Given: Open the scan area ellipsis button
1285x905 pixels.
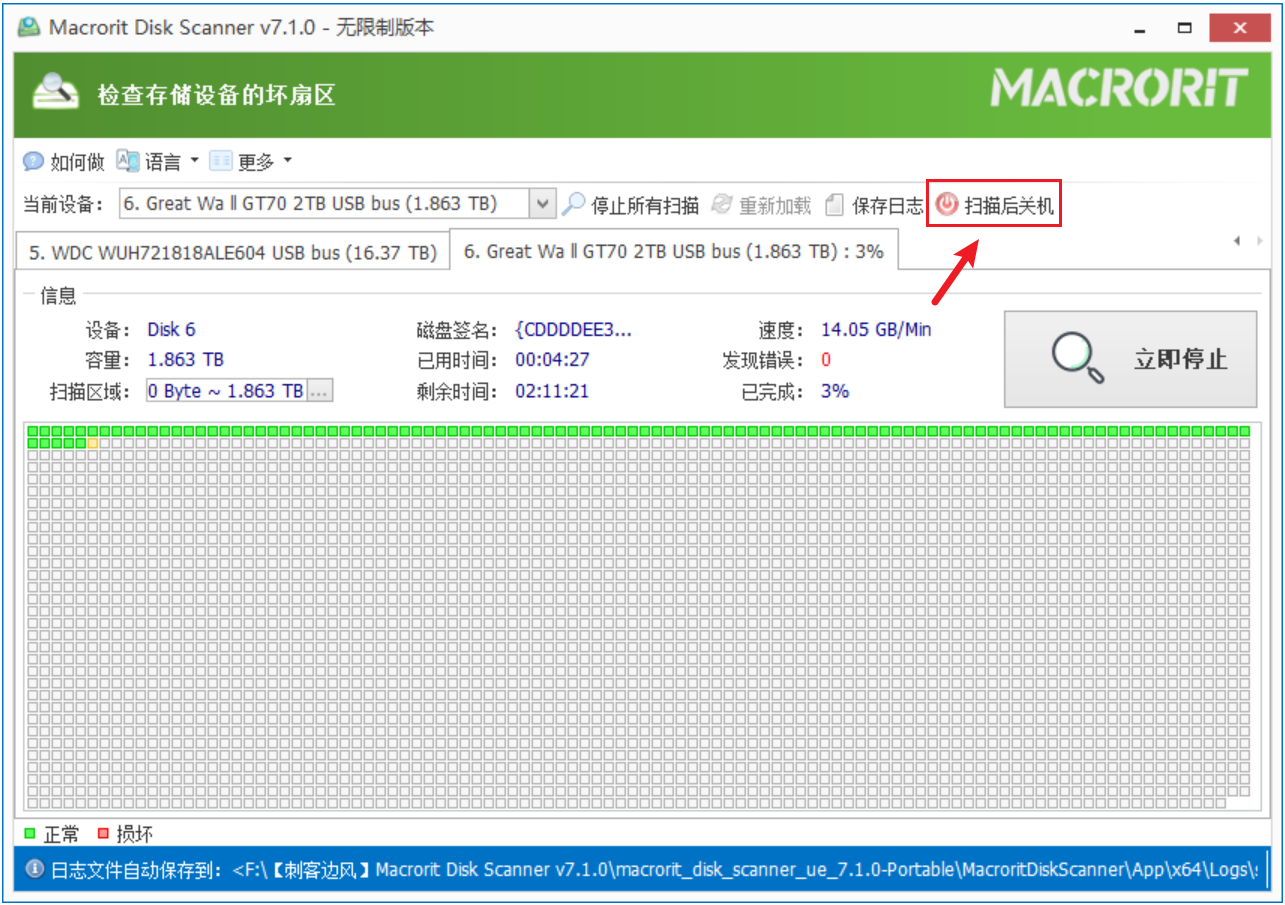Looking at the screenshot, I should point(319,391).
